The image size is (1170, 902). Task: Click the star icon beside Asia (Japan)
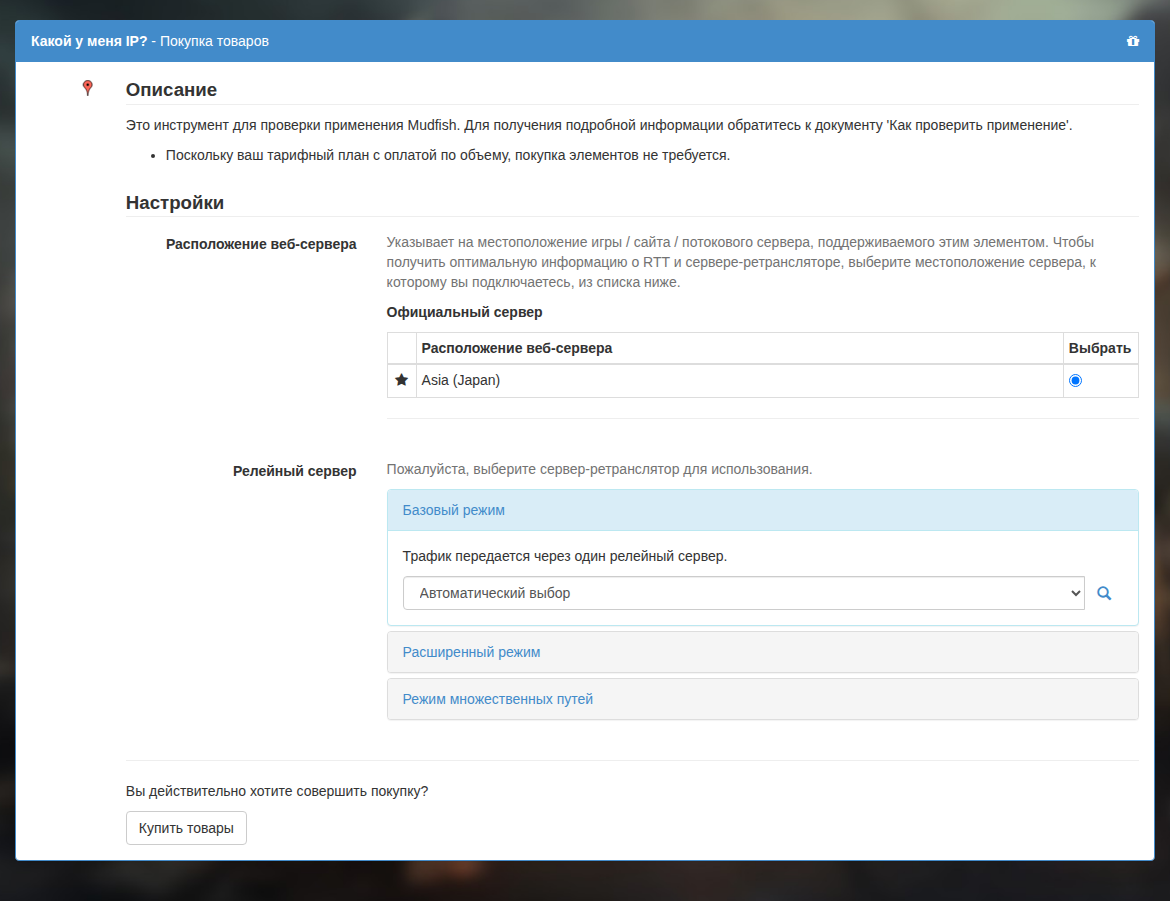click(x=401, y=380)
